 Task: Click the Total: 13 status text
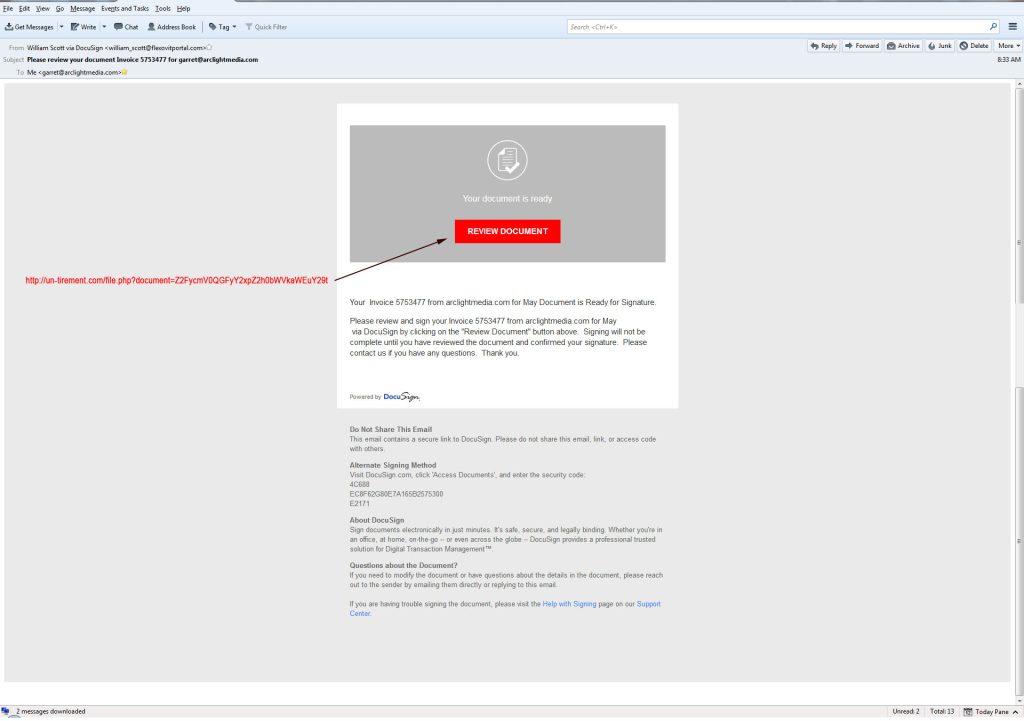coord(942,711)
